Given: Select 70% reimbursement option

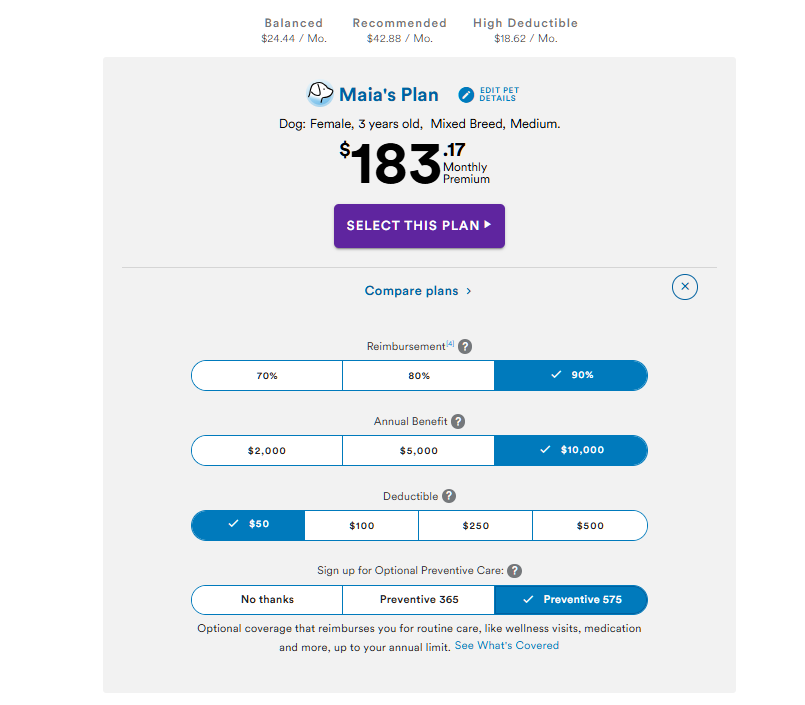Looking at the screenshot, I should coord(267,375).
